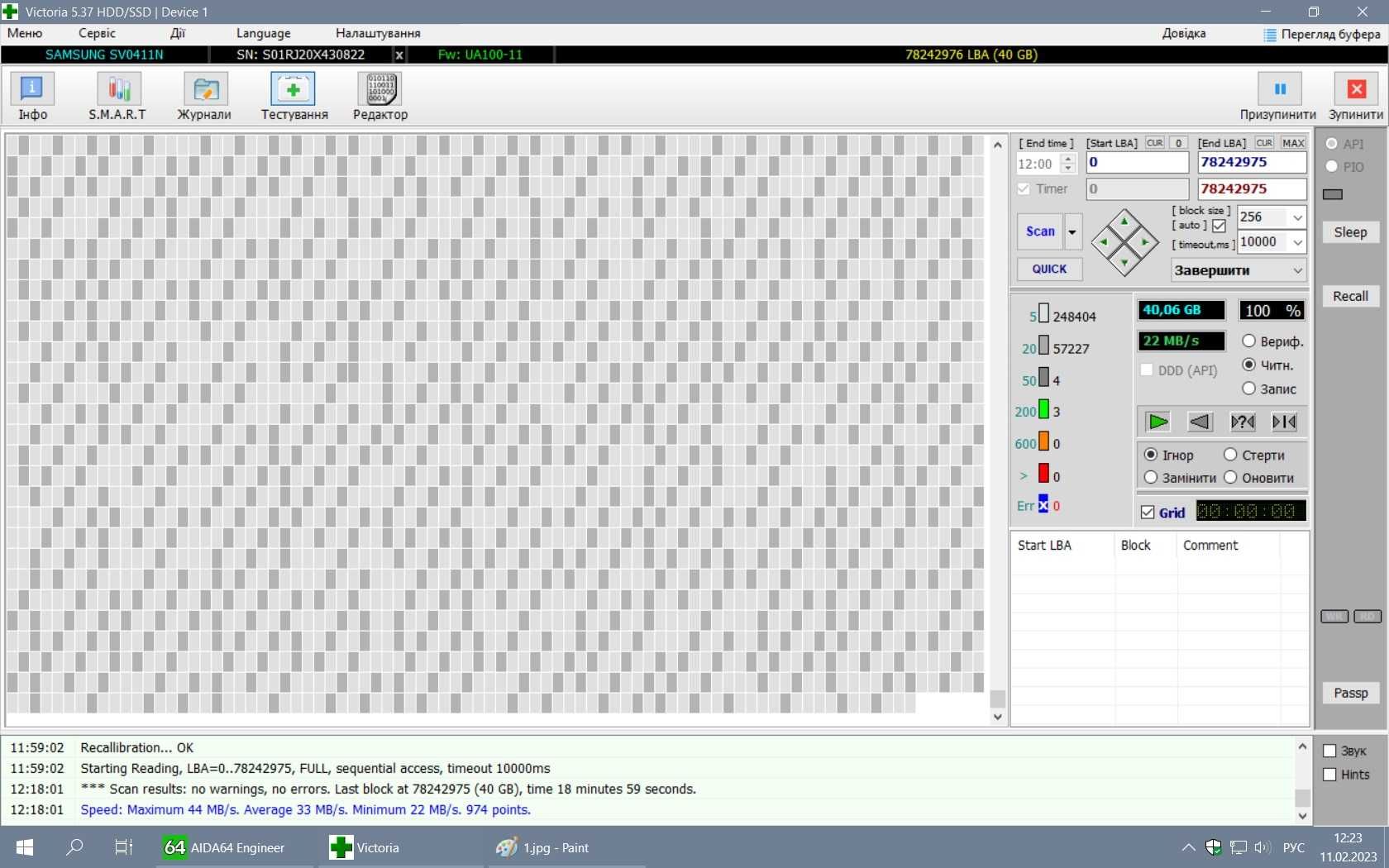Open Task View on the taskbar
Image resolution: width=1389 pixels, height=868 pixels.
123,847
